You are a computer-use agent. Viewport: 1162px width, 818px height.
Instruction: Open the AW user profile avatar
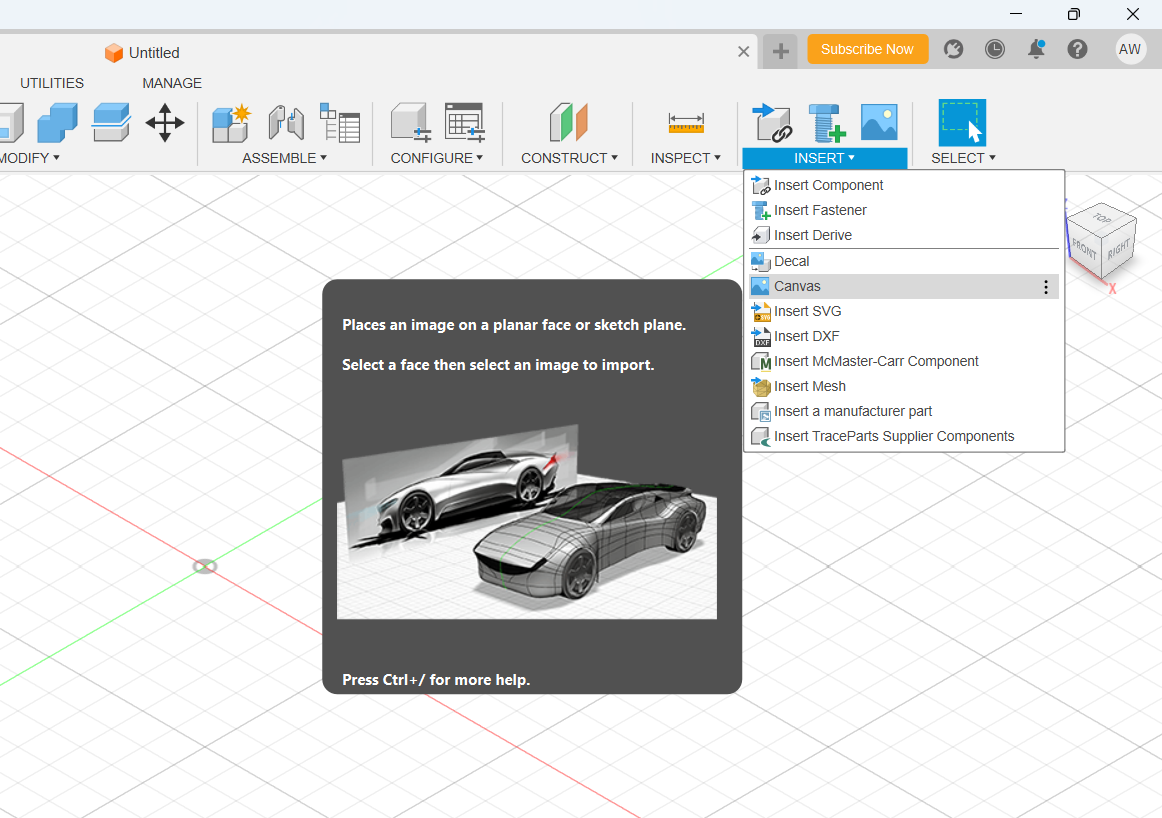1130,50
